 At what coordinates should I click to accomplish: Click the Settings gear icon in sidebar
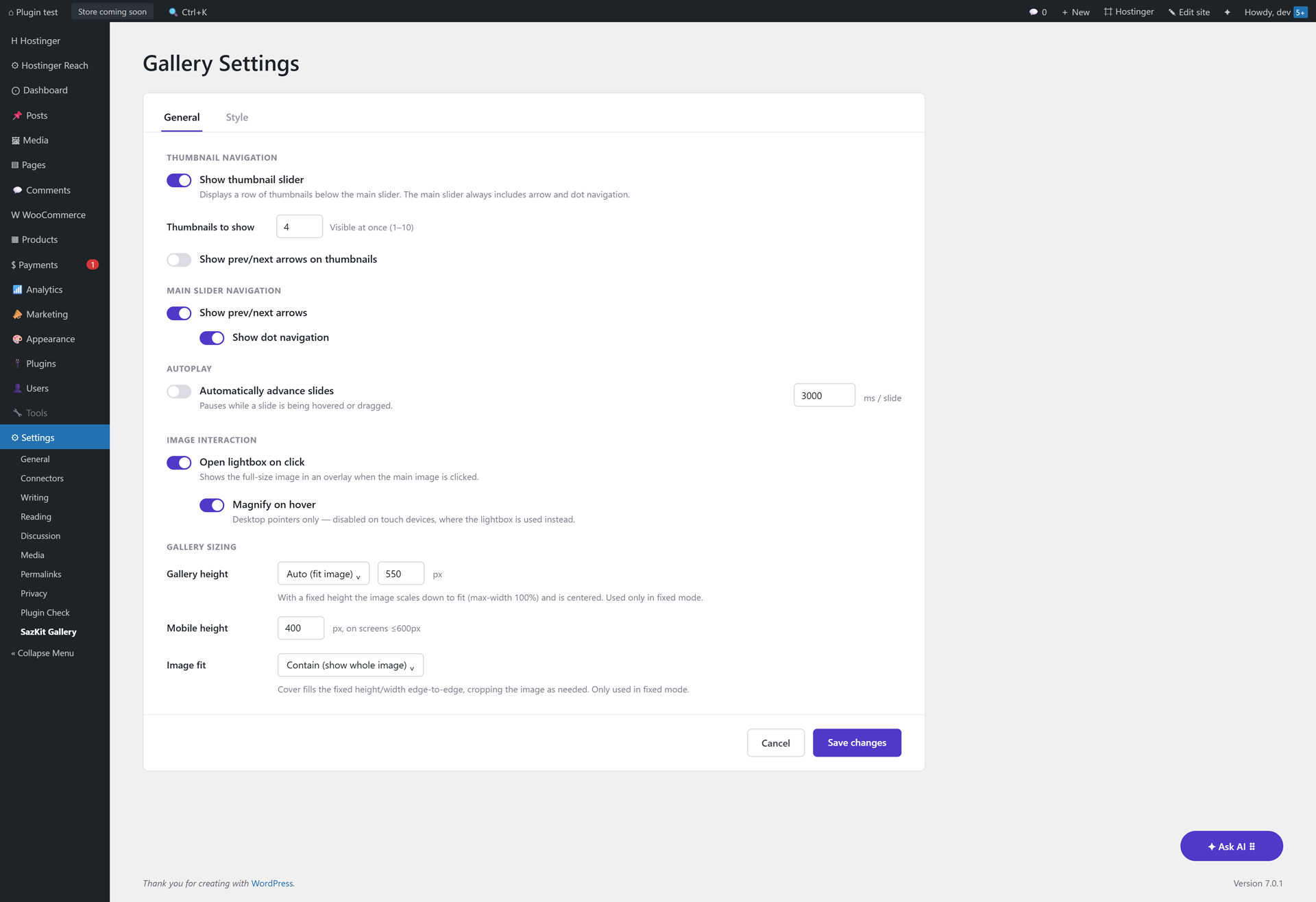[15, 438]
